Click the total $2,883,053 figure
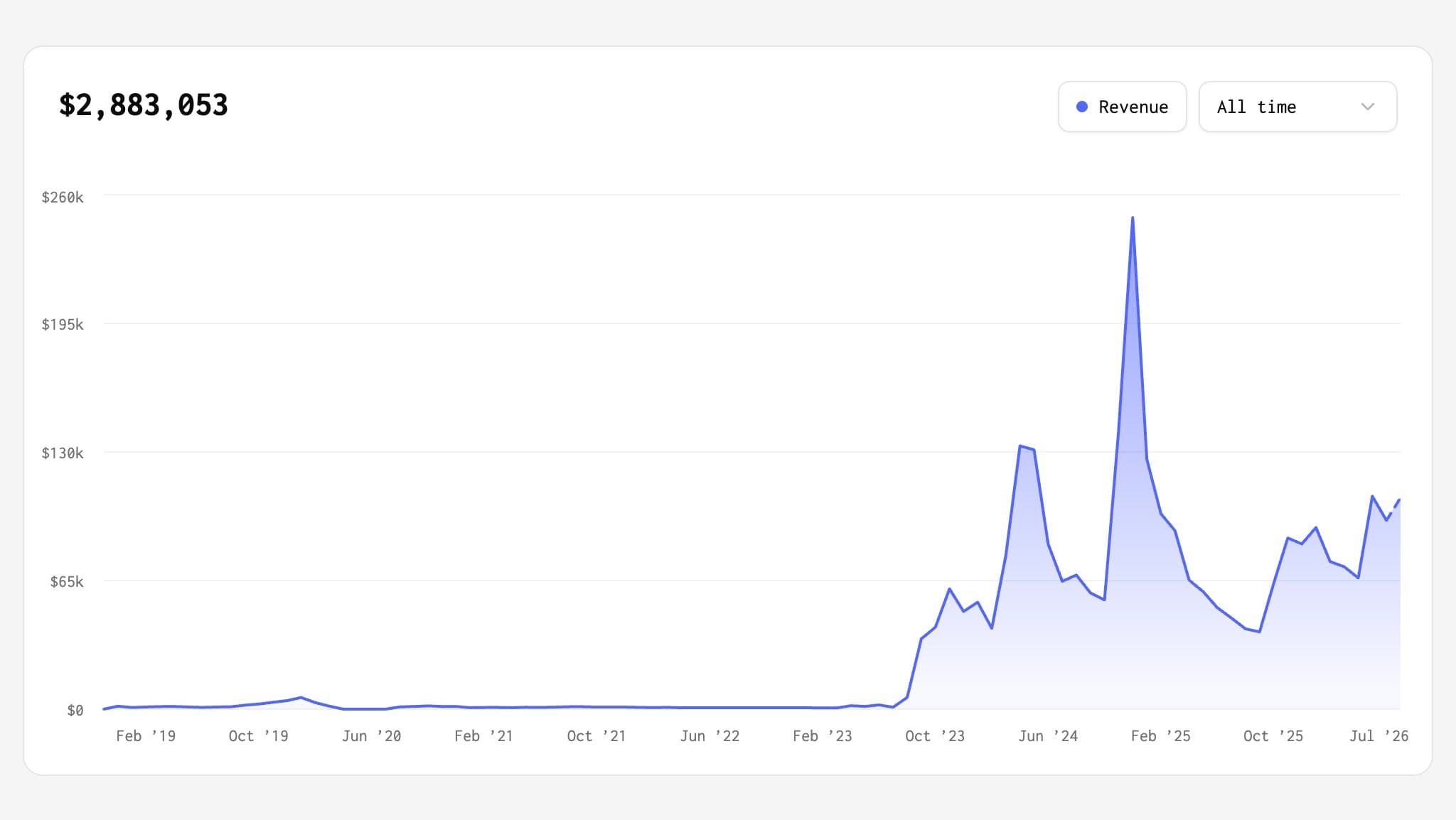Screen dimensions: 1456x820 (x=144, y=105)
